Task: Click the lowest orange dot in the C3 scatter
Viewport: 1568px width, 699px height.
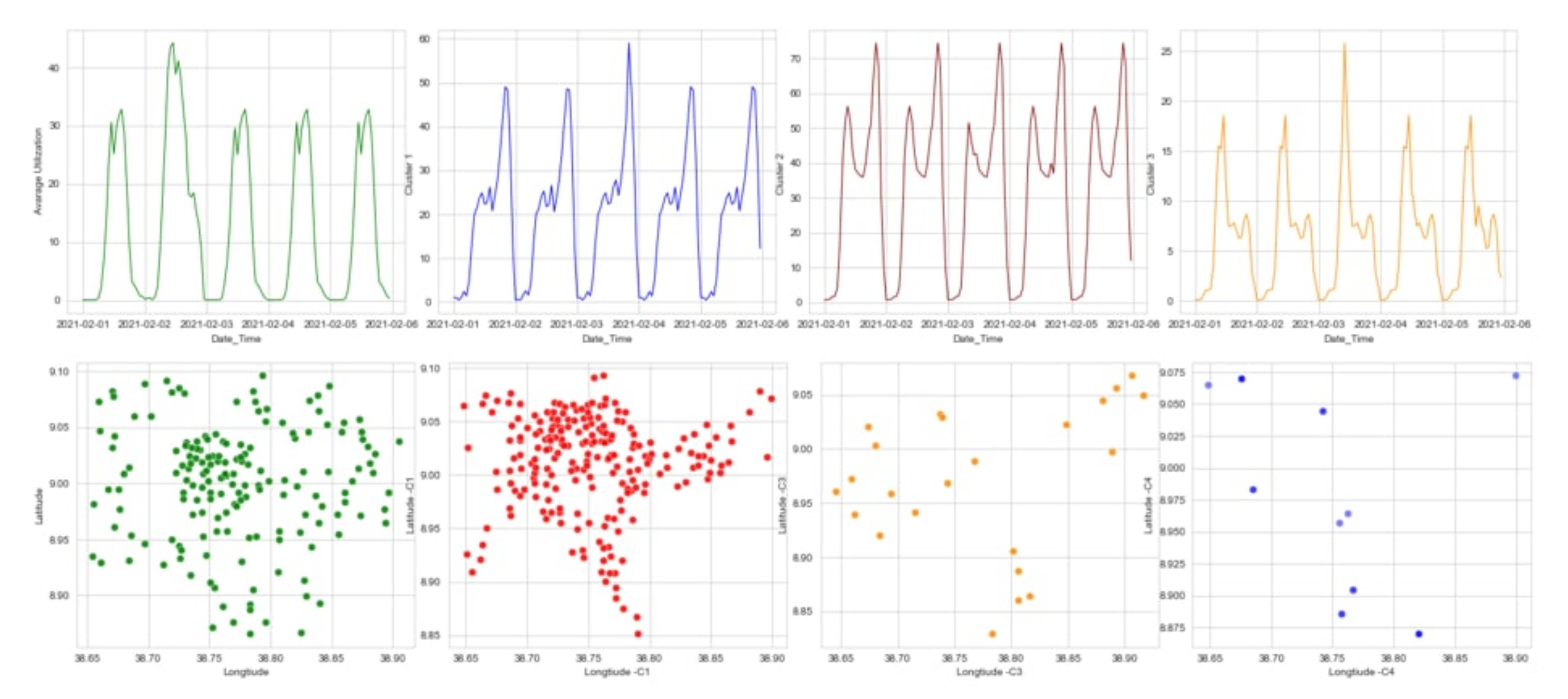Action: (992, 634)
